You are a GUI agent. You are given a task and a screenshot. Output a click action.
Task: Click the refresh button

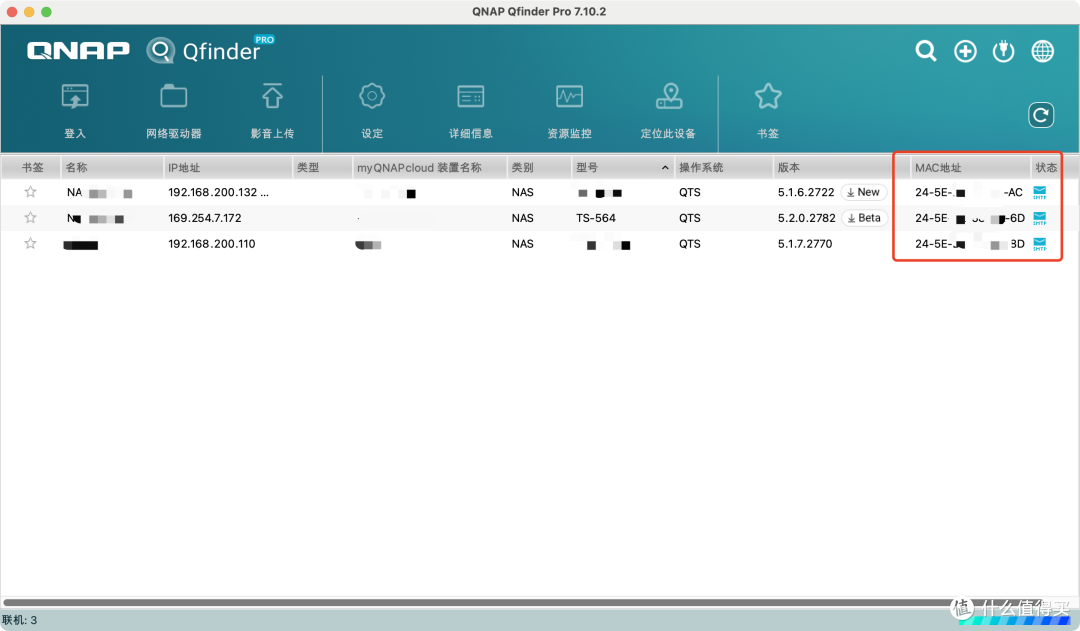pyautogui.click(x=1041, y=115)
